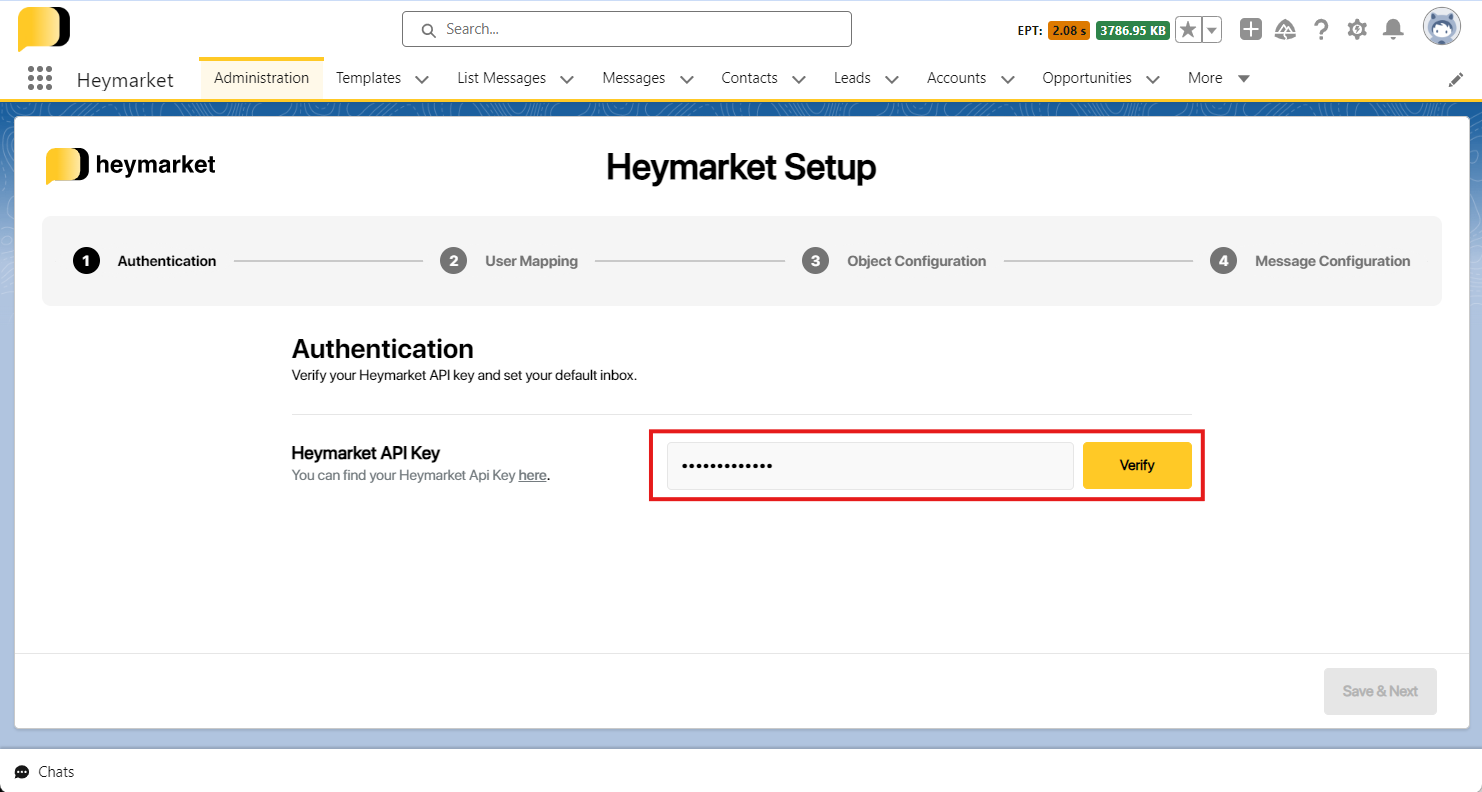
Task: Expand the List Messages dropdown chevron
Action: [567, 79]
